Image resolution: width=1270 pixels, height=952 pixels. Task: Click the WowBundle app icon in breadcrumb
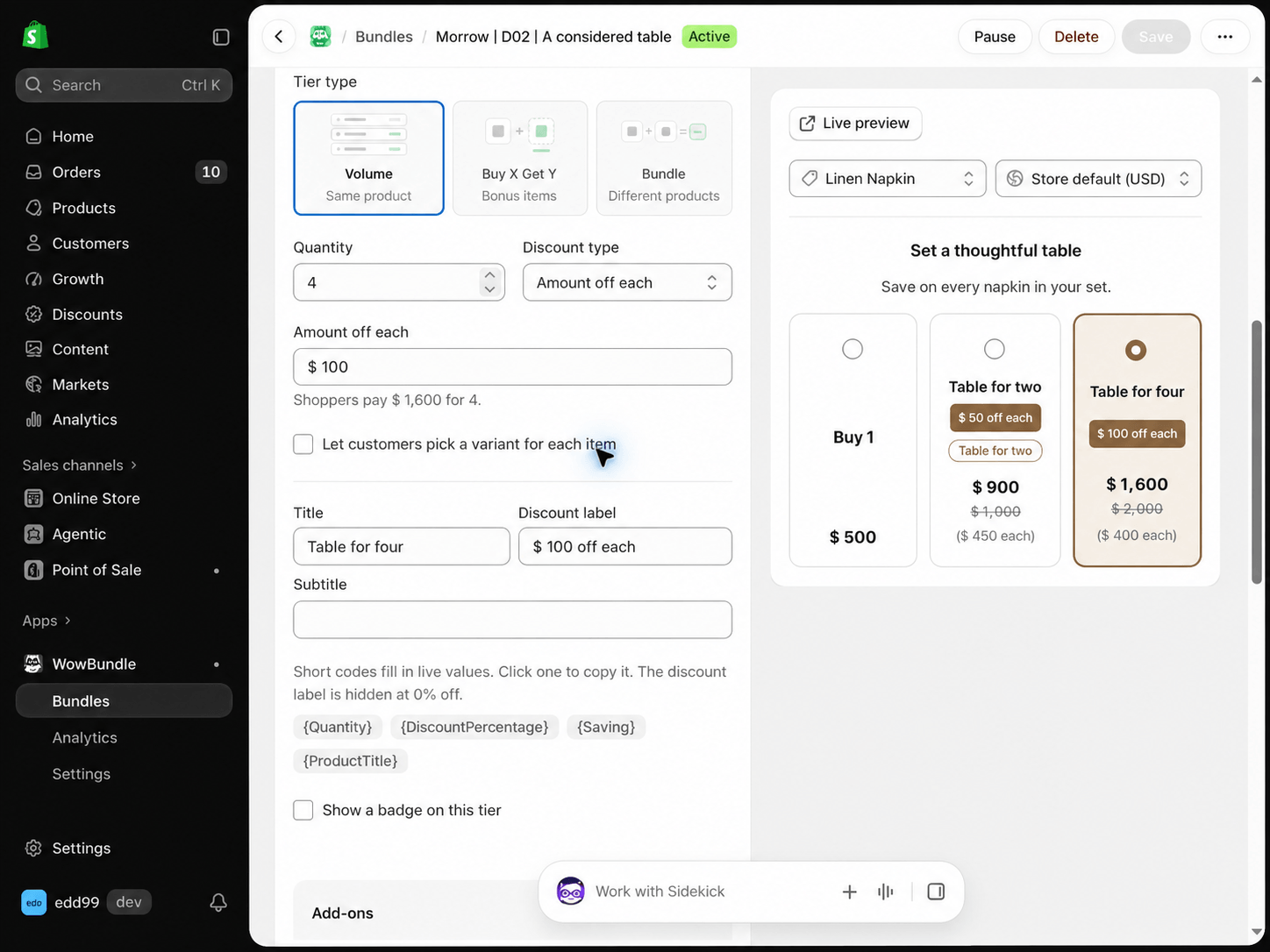pyautogui.click(x=320, y=37)
